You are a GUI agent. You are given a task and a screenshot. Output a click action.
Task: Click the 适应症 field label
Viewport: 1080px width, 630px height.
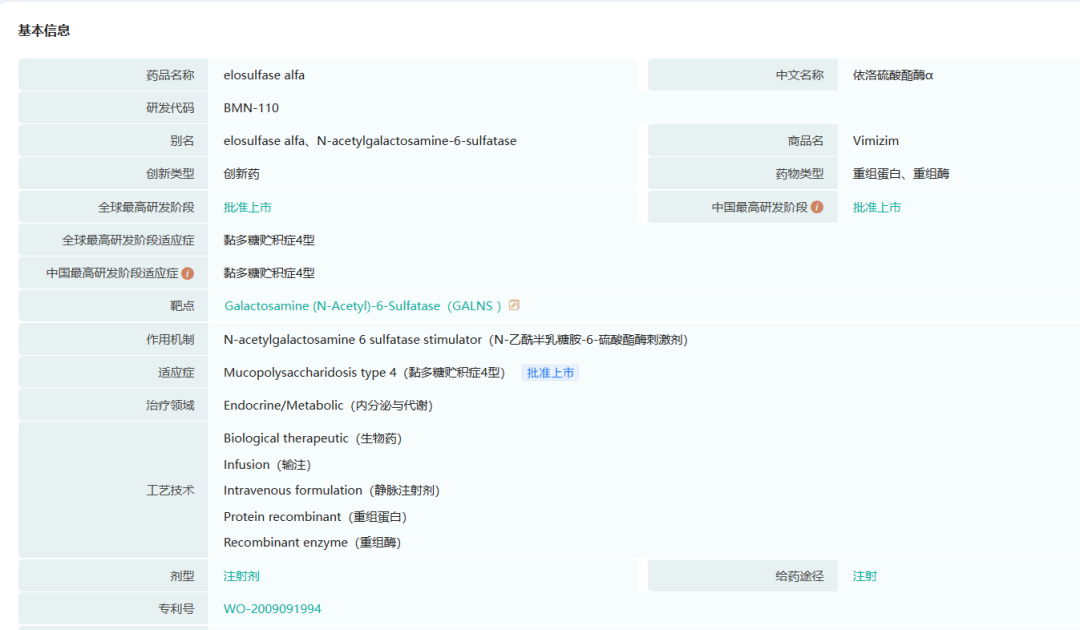176,372
